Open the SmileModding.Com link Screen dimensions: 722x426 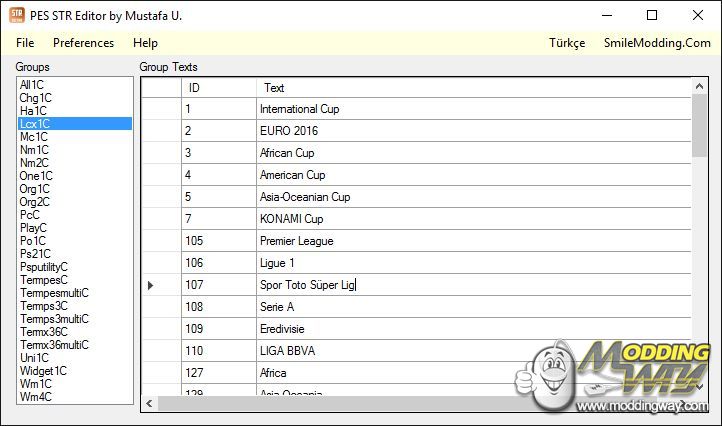[x=657, y=43]
